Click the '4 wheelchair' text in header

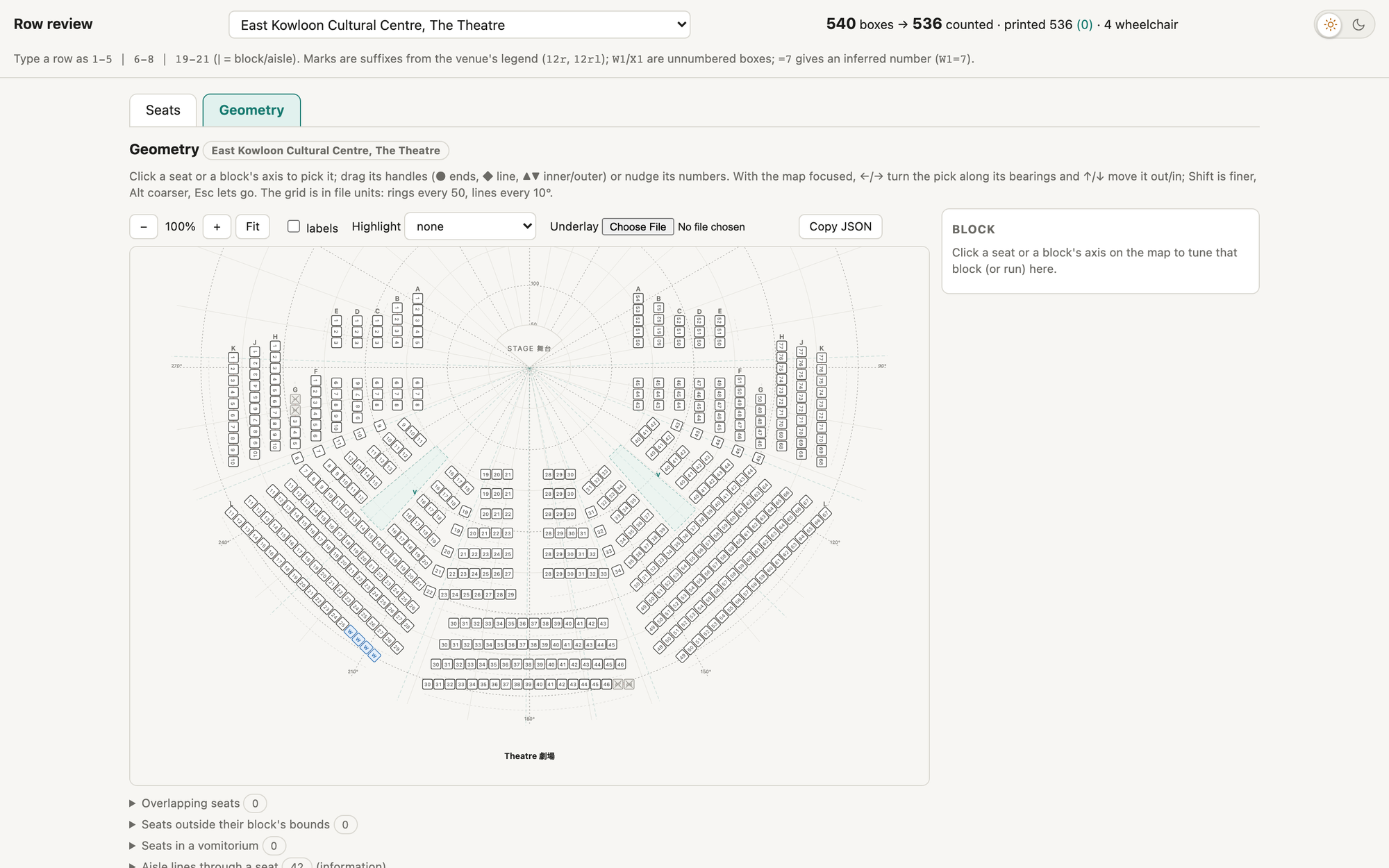click(x=1141, y=25)
